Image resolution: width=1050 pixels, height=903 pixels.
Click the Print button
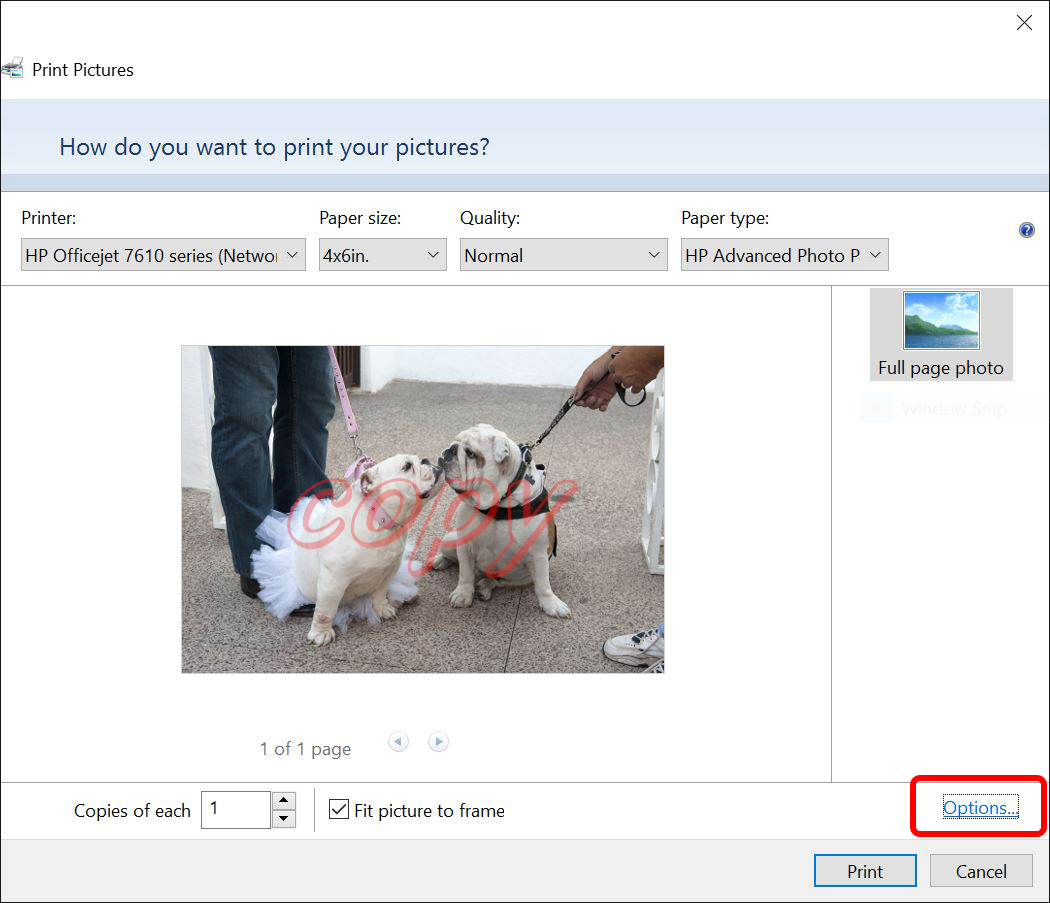click(x=865, y=871)
